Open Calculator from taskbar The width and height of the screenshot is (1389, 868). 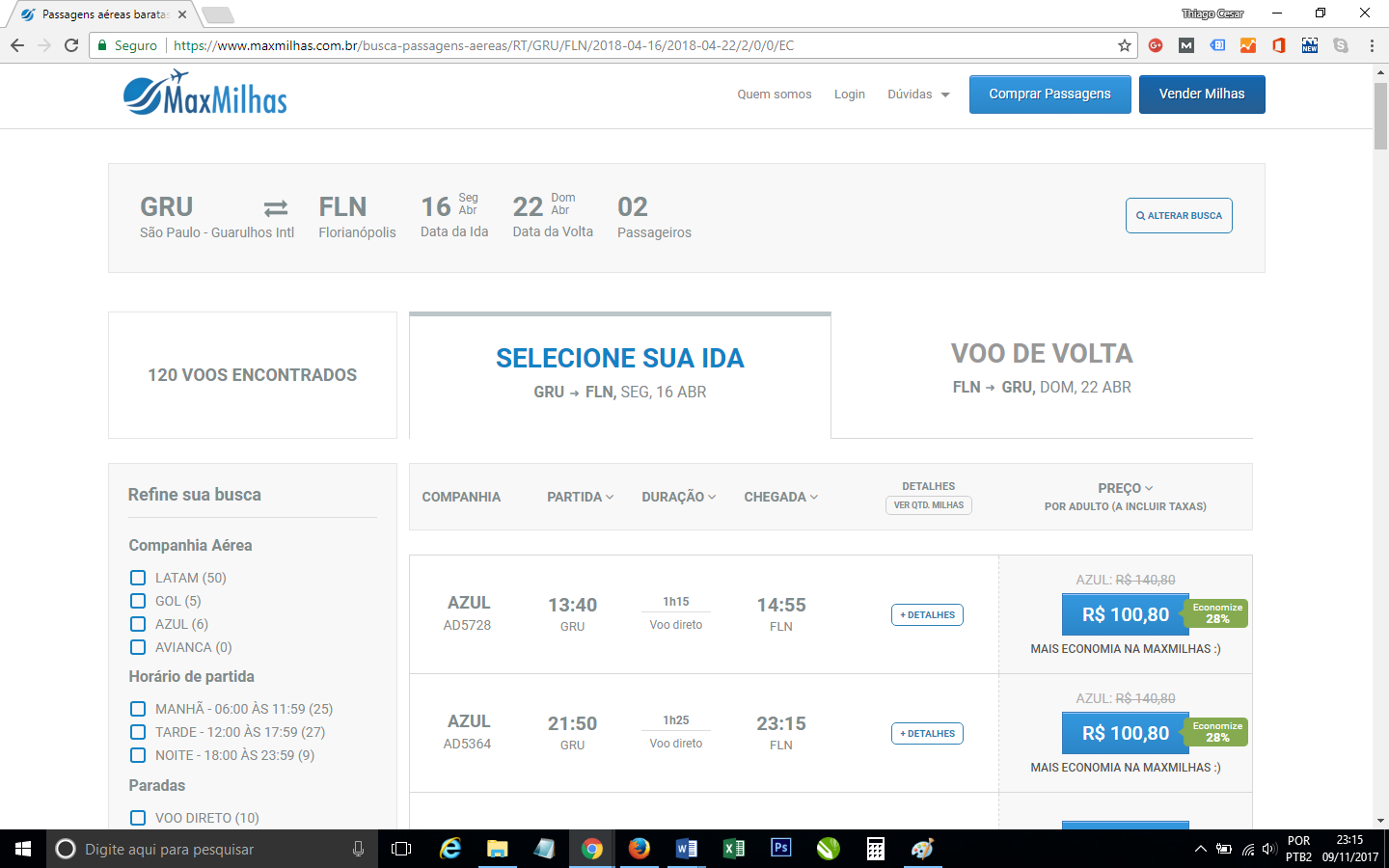[876, 849]
